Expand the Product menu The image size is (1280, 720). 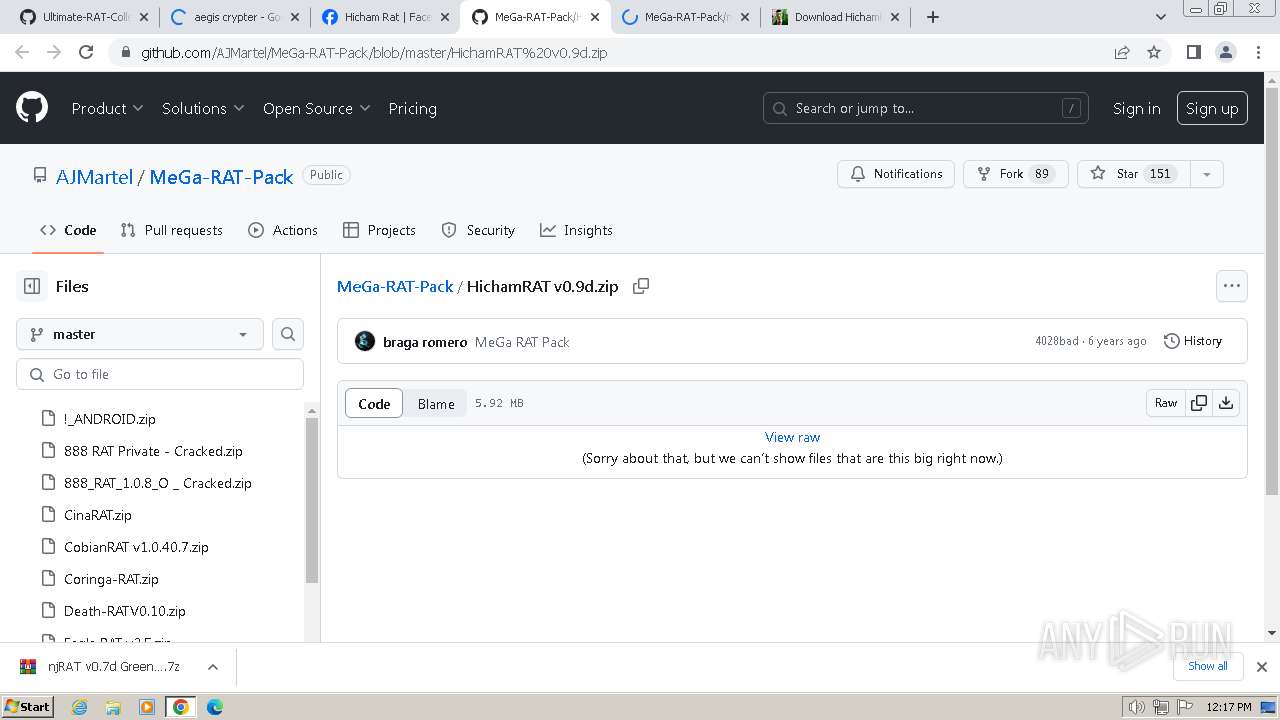[107, 108]
